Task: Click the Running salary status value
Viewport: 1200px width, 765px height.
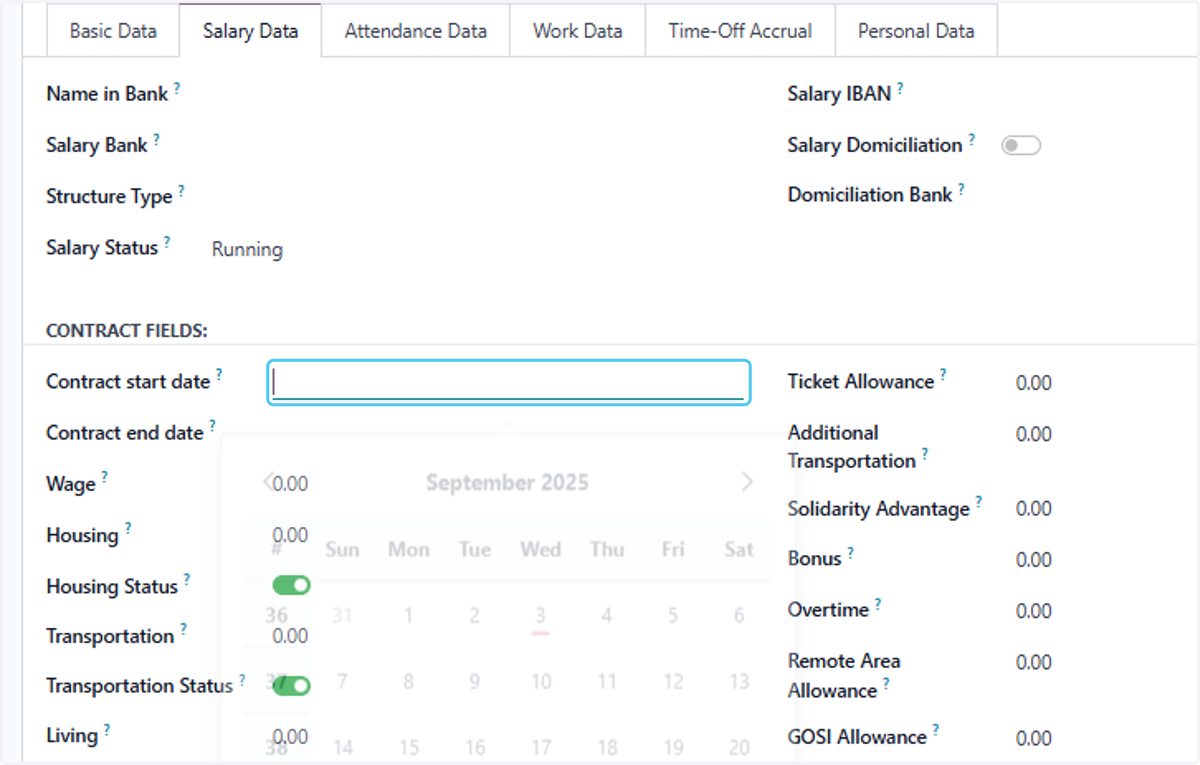Action: coord(247,250)
